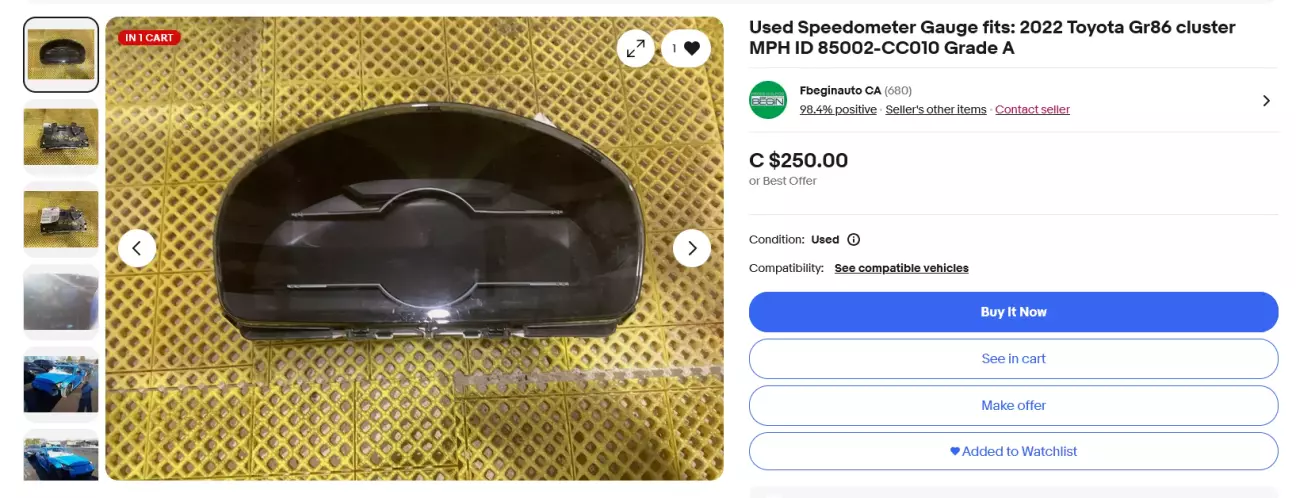
Task: Expand seller details chevron arrow
Action: 1266,100
